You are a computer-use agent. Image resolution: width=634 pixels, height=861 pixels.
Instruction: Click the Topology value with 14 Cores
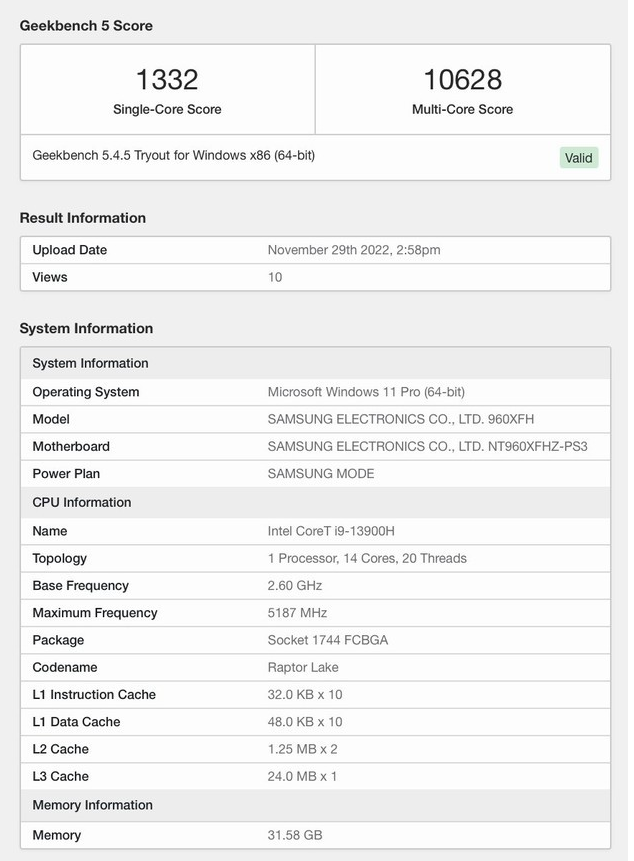pyautogui.click(x=367, y=558)
